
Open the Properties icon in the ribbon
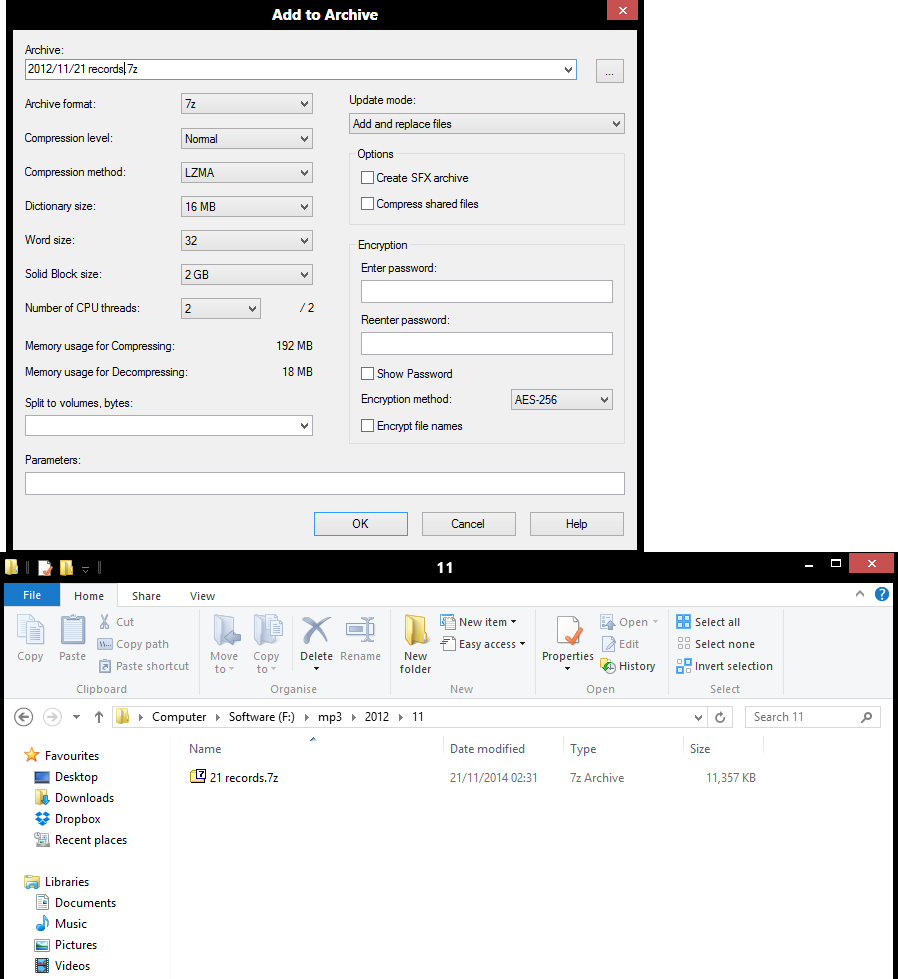(568, 633)
